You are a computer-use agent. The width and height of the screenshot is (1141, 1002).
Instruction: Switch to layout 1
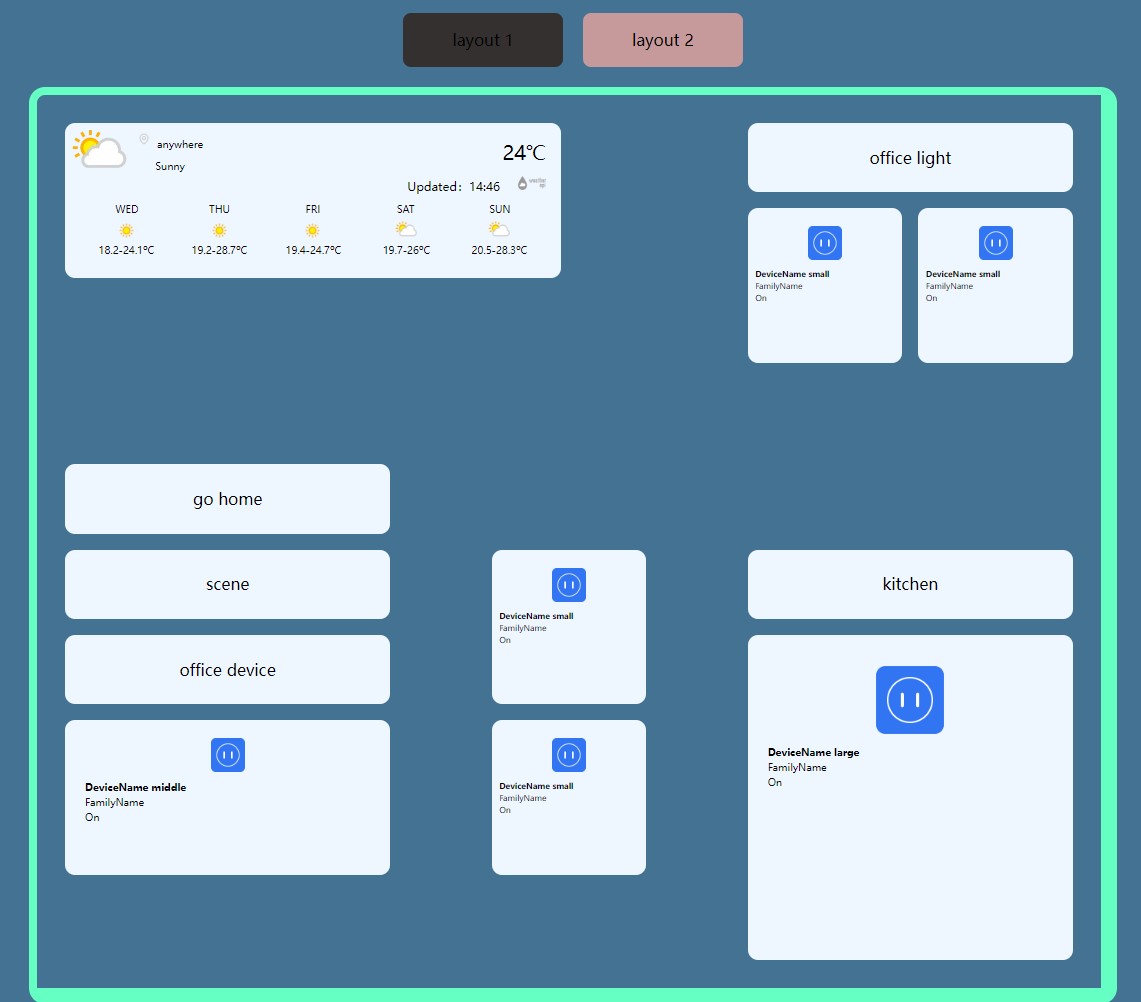point(482,40)
